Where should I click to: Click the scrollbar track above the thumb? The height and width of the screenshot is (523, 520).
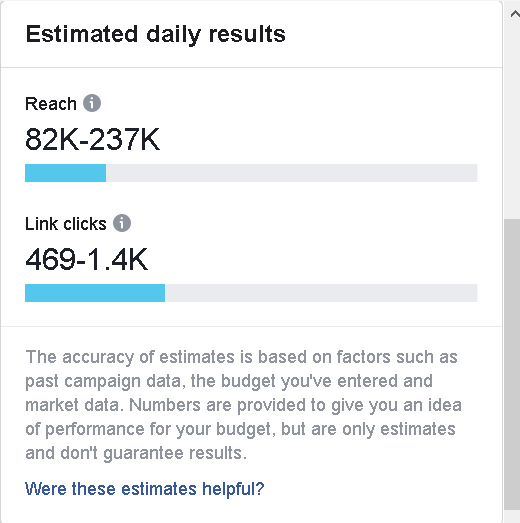coord(512,120)
